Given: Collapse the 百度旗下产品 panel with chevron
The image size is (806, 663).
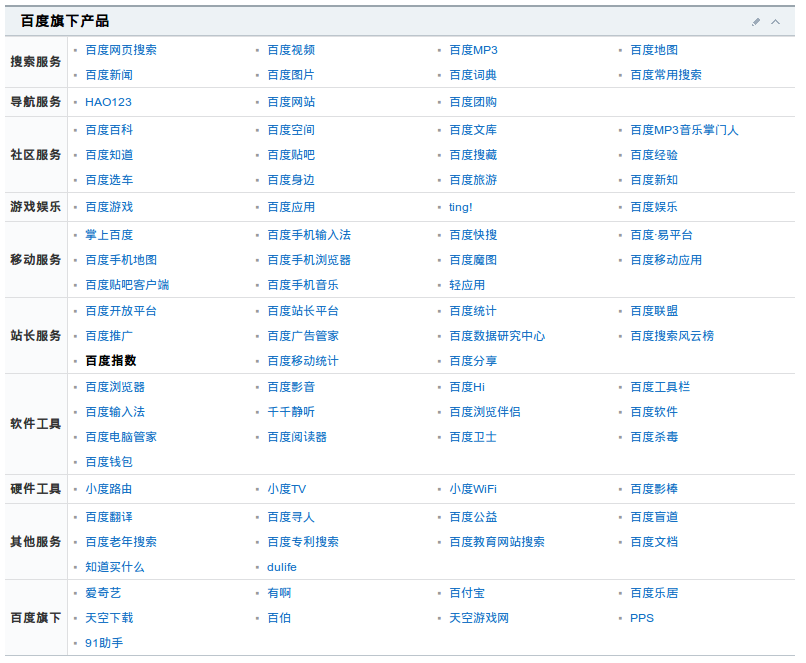Looking at the screenshot, I should tap(775, 22).
